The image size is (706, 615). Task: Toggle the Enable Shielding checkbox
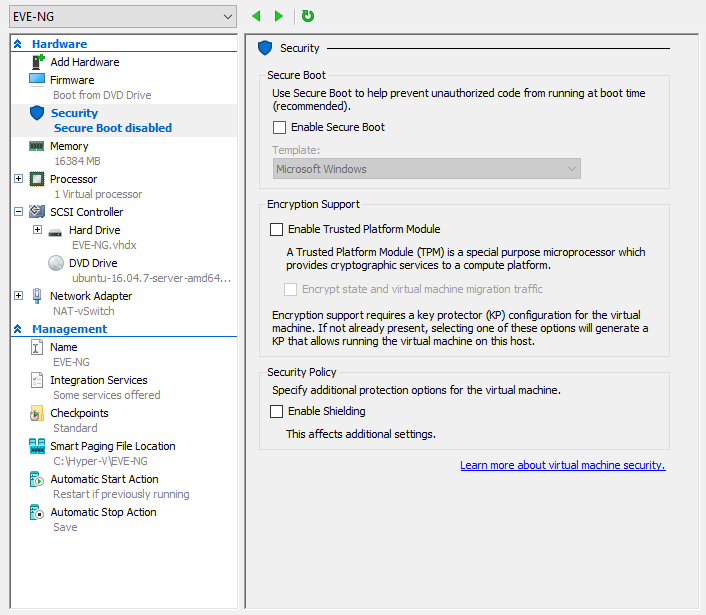pyautogui.click(x=277, y=411)
